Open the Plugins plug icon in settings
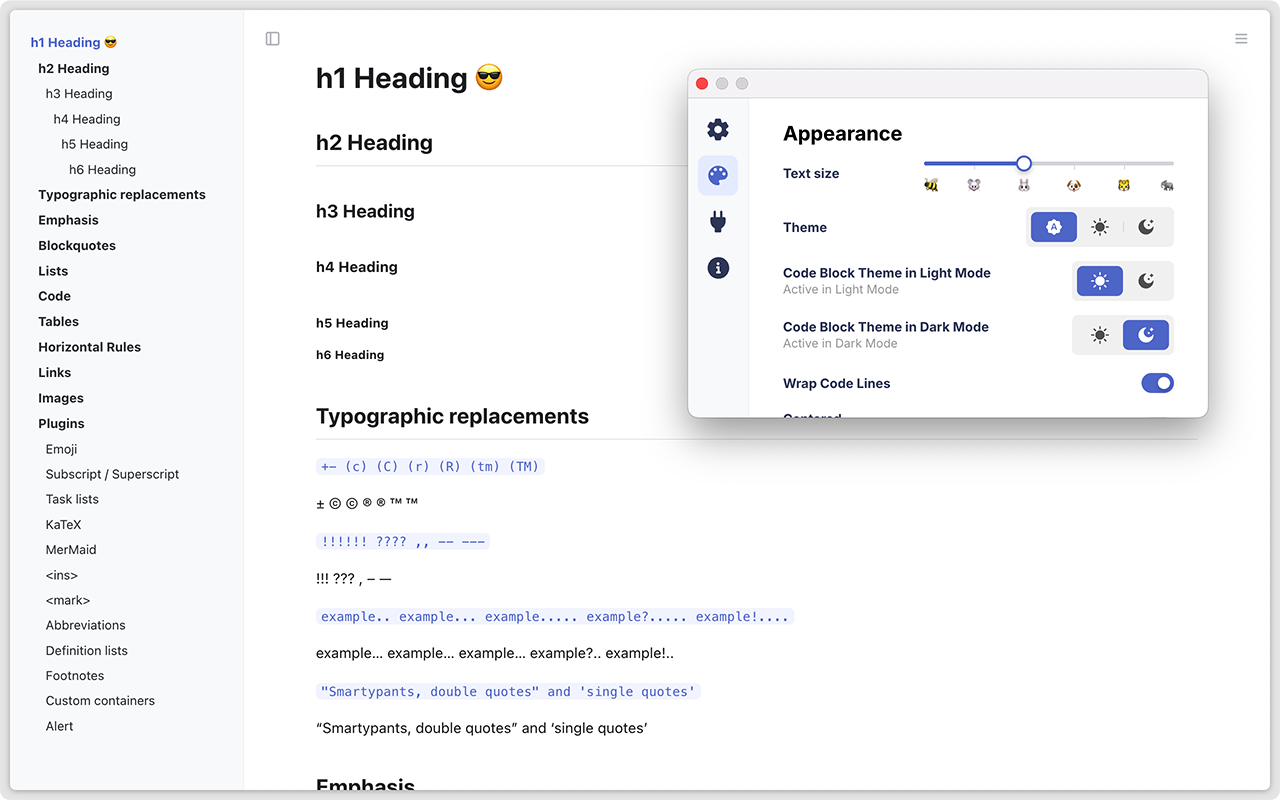Viewport: 1280px width, 800px height. pos(717,221)
